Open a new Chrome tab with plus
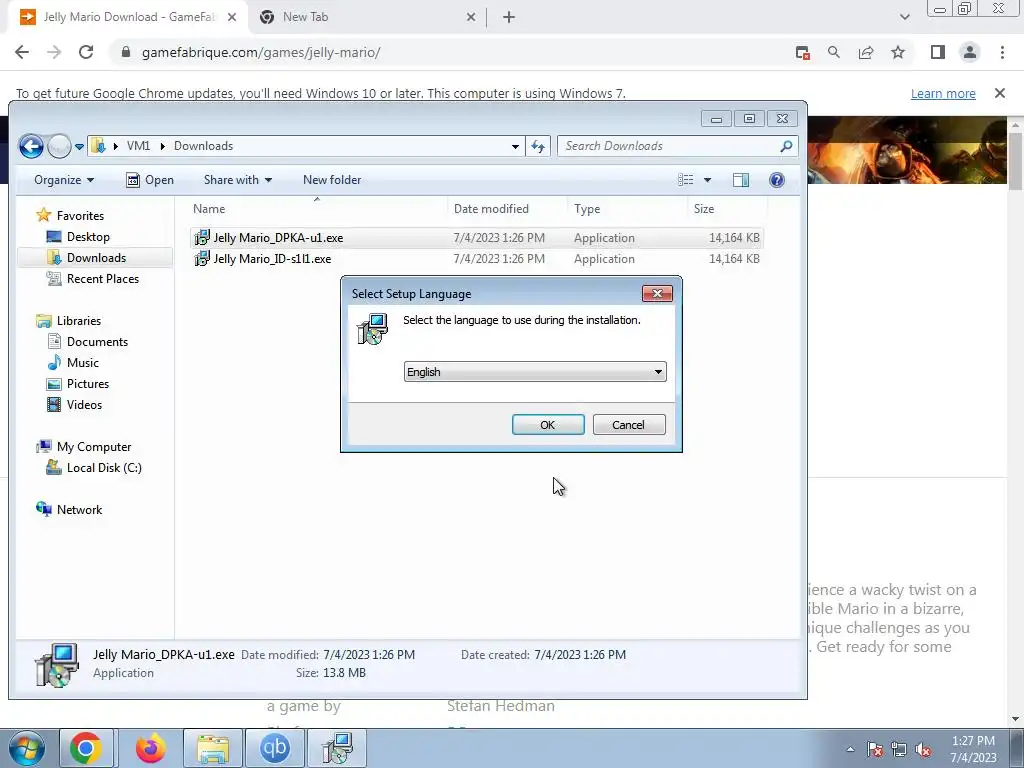This screenshot has height=768, width=1024. click(509, 17)
